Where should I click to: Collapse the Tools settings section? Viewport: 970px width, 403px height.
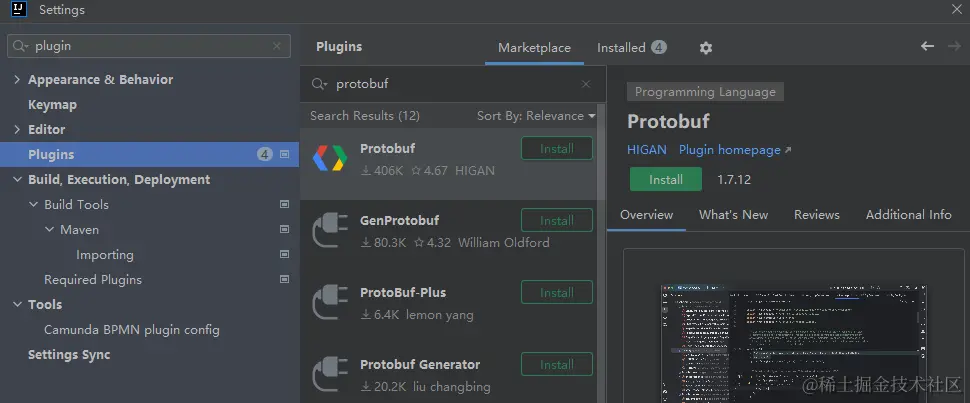[17, 305]
